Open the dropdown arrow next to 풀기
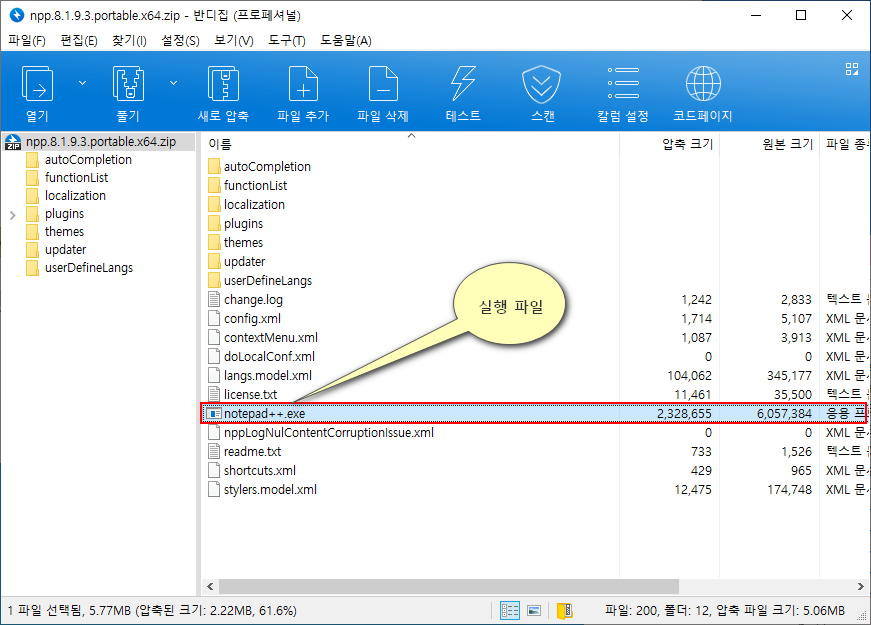871x625 pixels. coord(173,83)
